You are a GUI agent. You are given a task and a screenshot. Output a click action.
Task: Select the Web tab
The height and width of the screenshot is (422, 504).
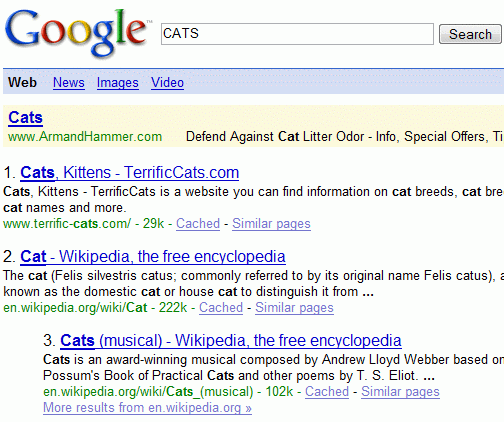(22, 82)
